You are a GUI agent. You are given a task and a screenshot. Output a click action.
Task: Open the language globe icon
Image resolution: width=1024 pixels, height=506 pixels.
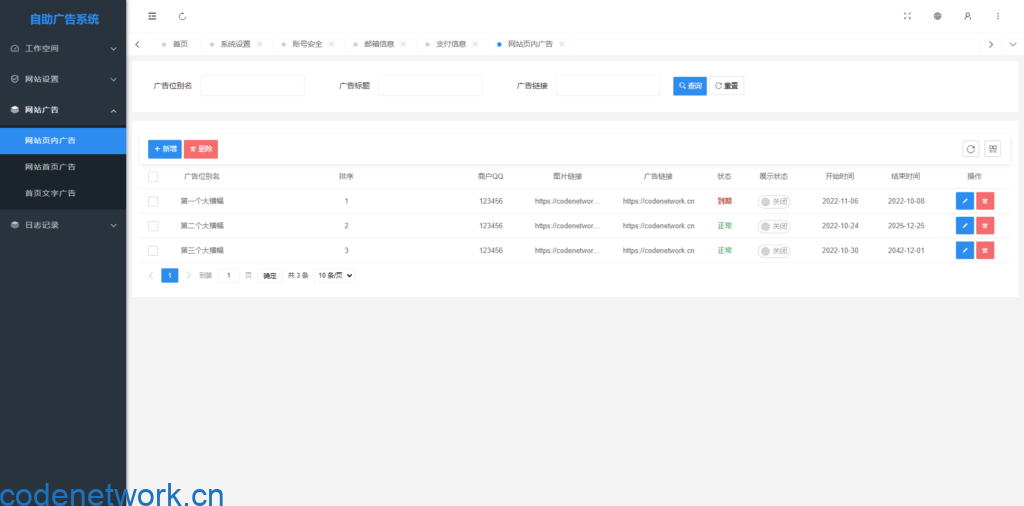coord(937,16)
